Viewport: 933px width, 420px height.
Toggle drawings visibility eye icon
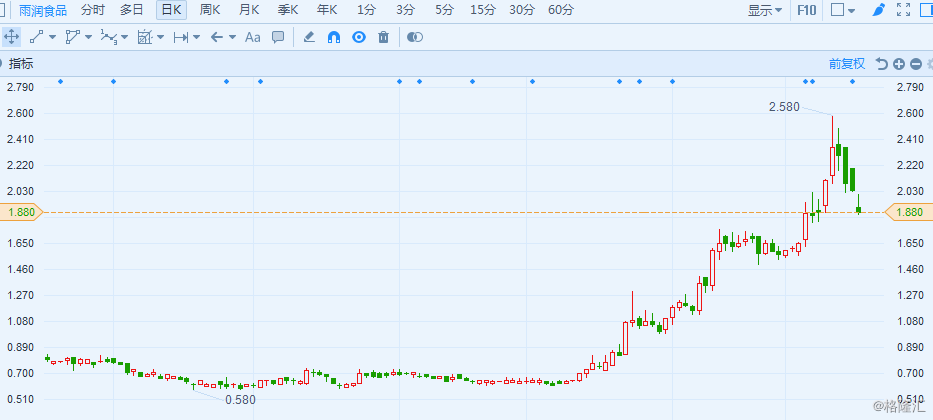359,37
